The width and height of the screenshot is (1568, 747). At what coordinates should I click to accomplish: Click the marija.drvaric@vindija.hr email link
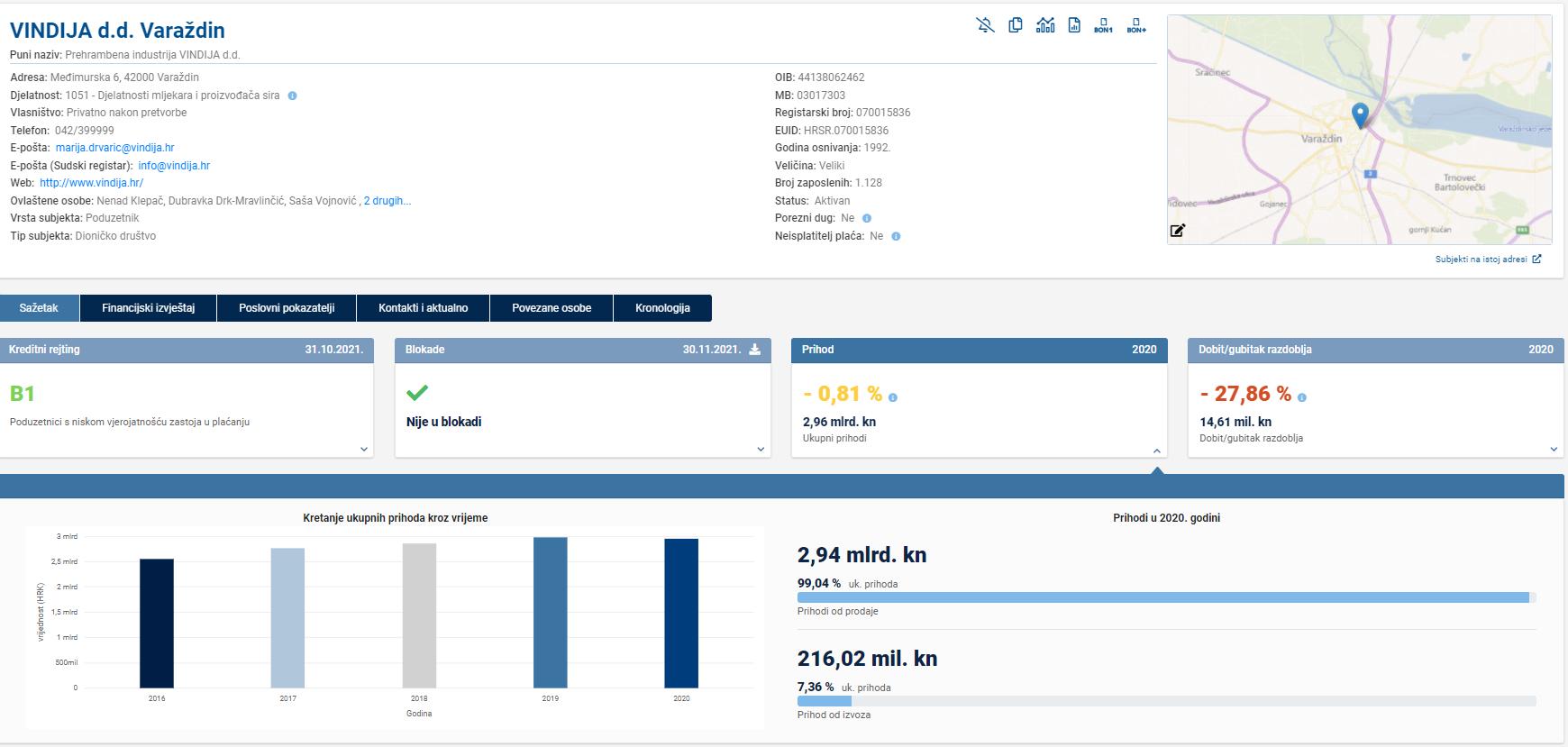point(114,148)
